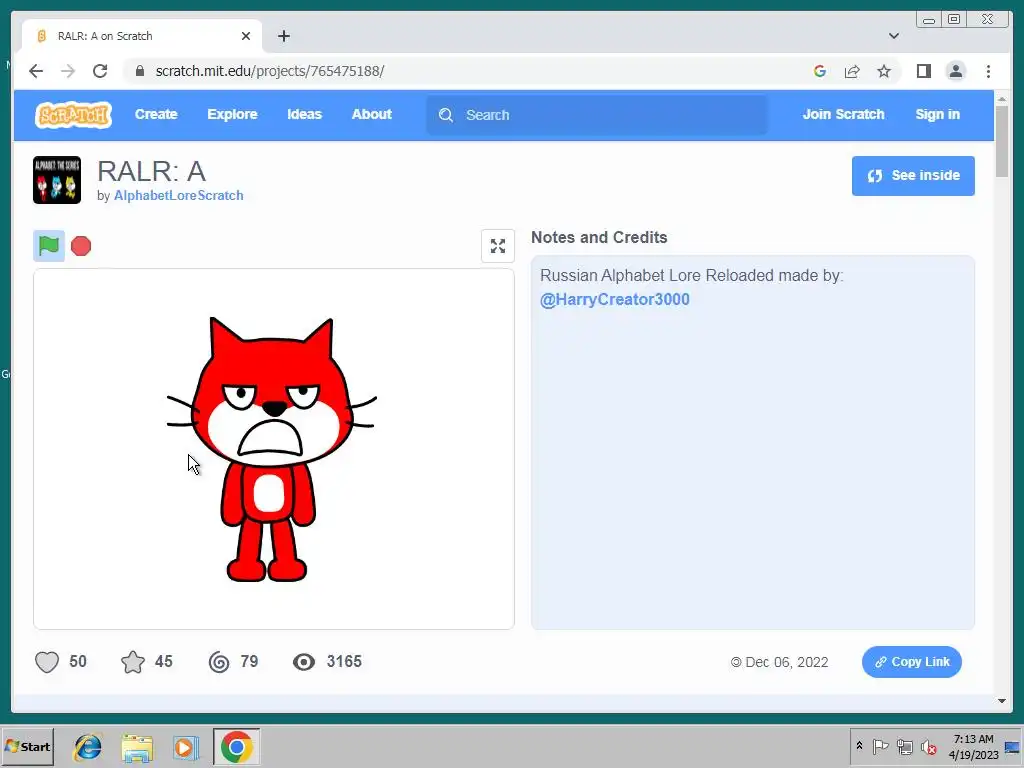Viewport: 1024px width, 768px height.
Task: View remixes via the spiral icon
Action: tap(219, 662)
